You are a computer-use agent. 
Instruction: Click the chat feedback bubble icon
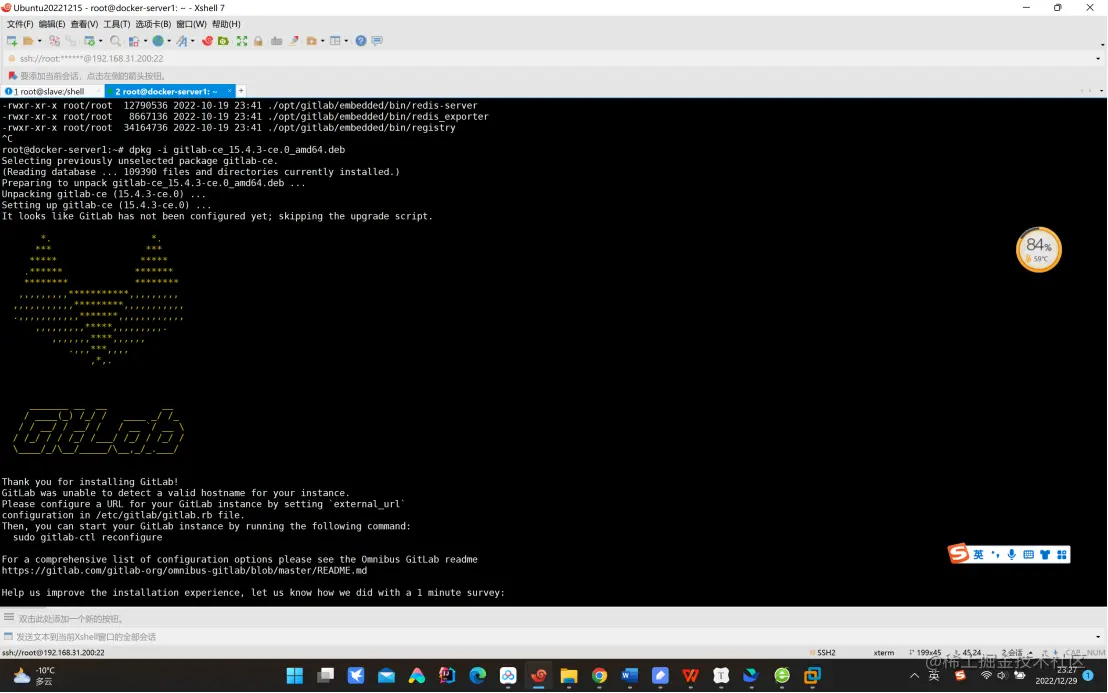pos(377,41)
